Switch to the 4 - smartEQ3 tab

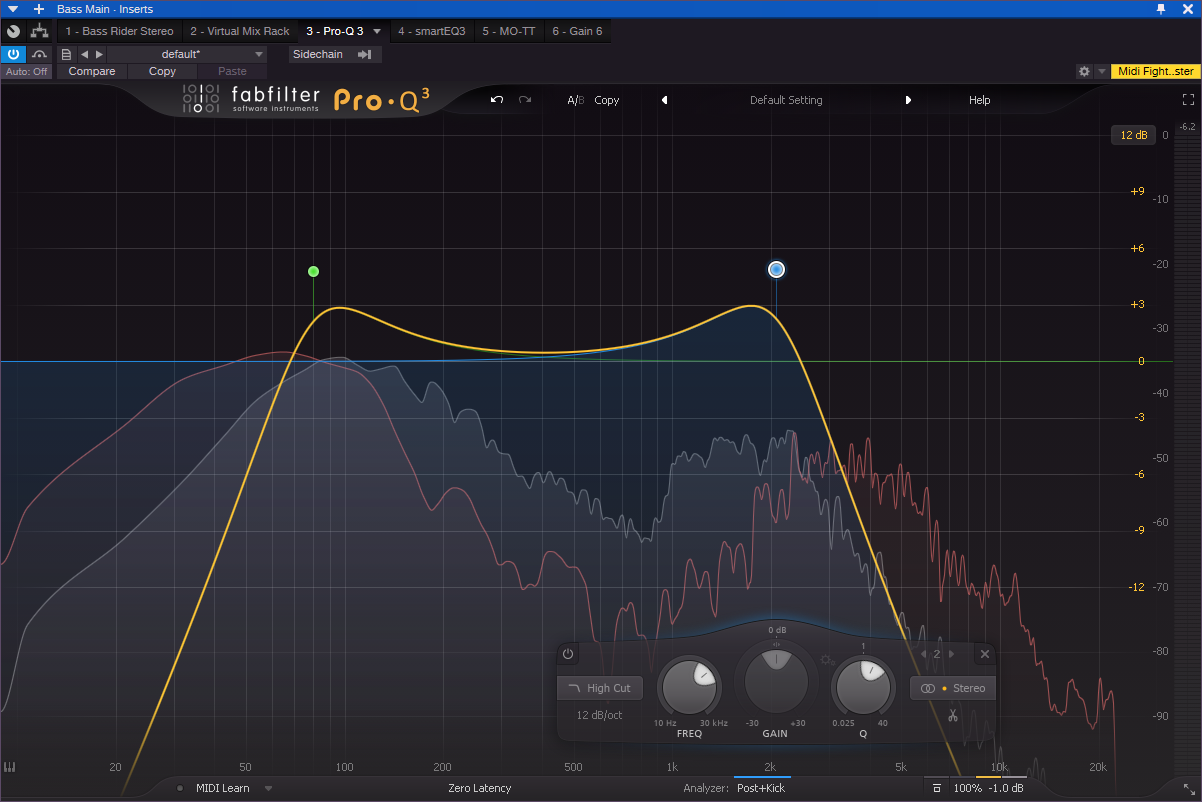(431, 31)
